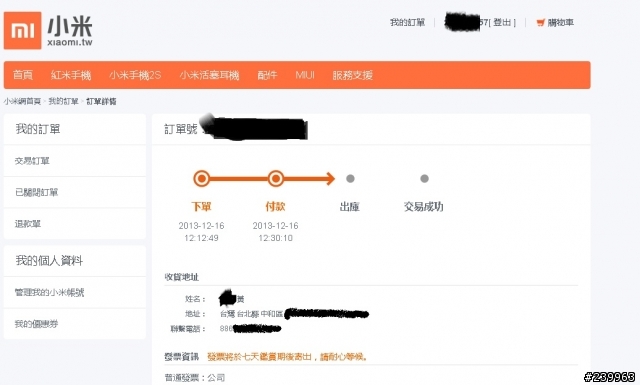Open 服務支援 support menu item

[353, 75]
